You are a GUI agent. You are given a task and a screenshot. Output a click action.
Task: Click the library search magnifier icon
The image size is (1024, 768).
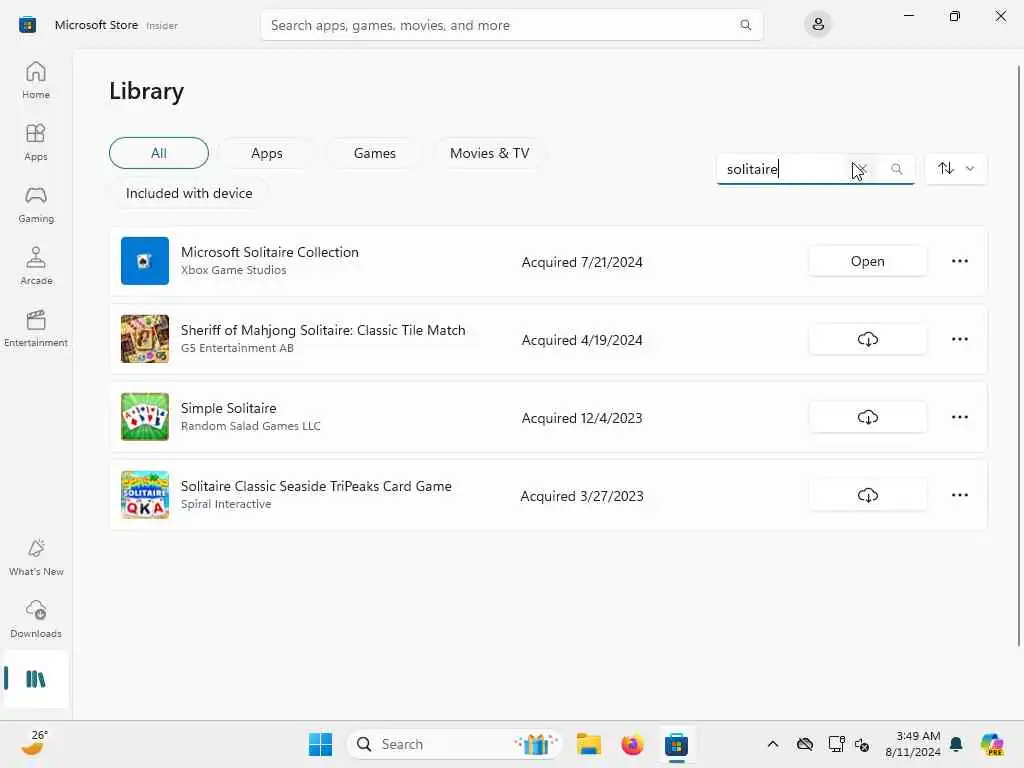(x=897, y=169)
